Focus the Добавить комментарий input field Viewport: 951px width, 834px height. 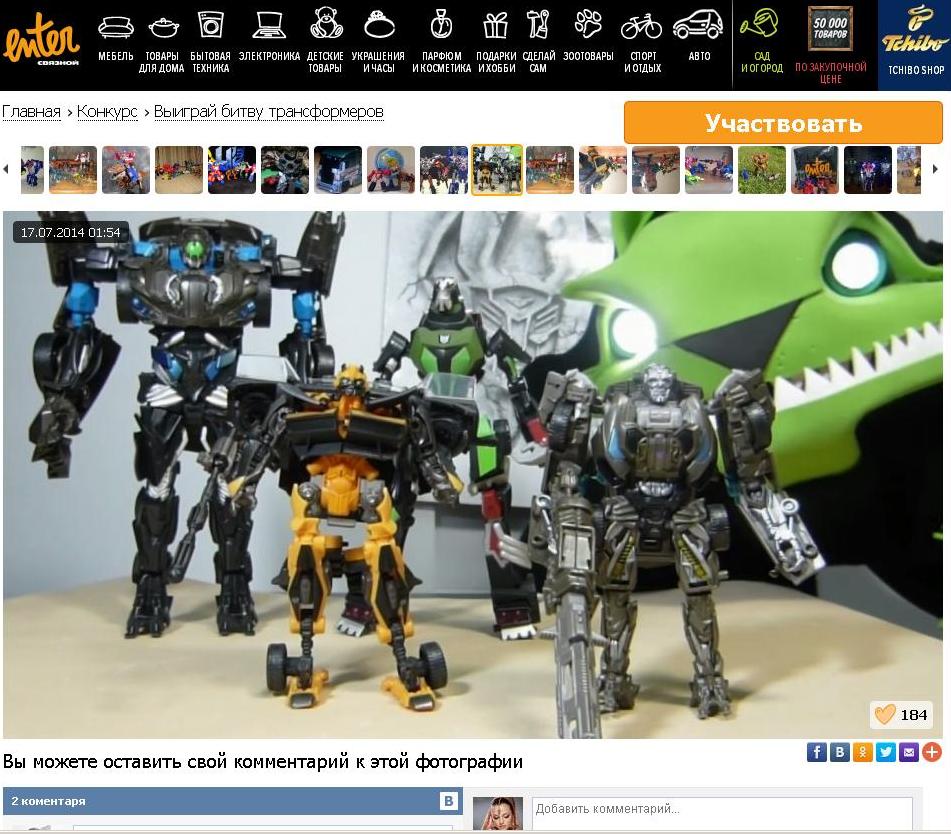pyautogui.click(x=722, y=813)
